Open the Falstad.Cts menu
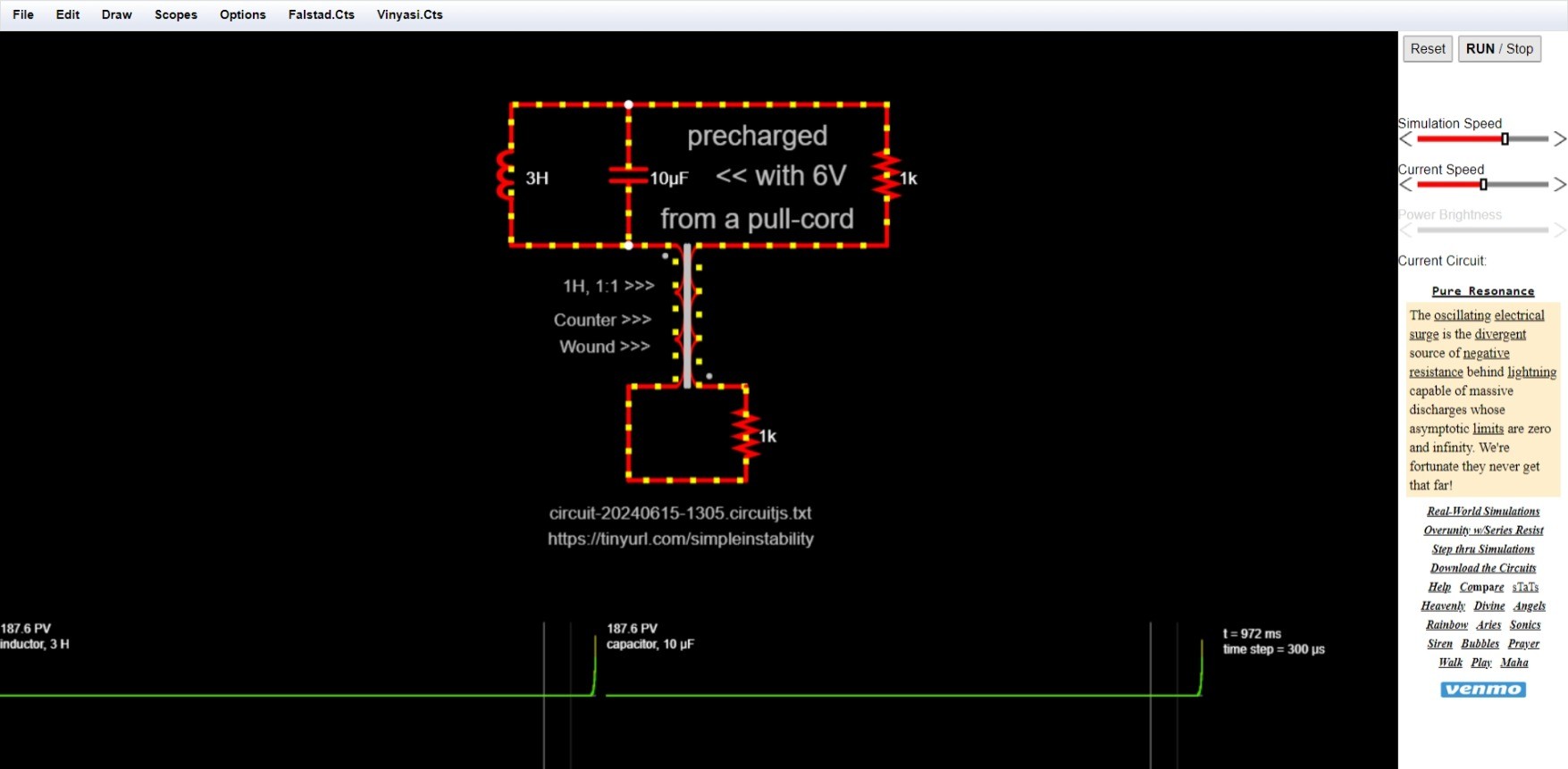This screenshot has width=1568, height=769. (322, 14)
